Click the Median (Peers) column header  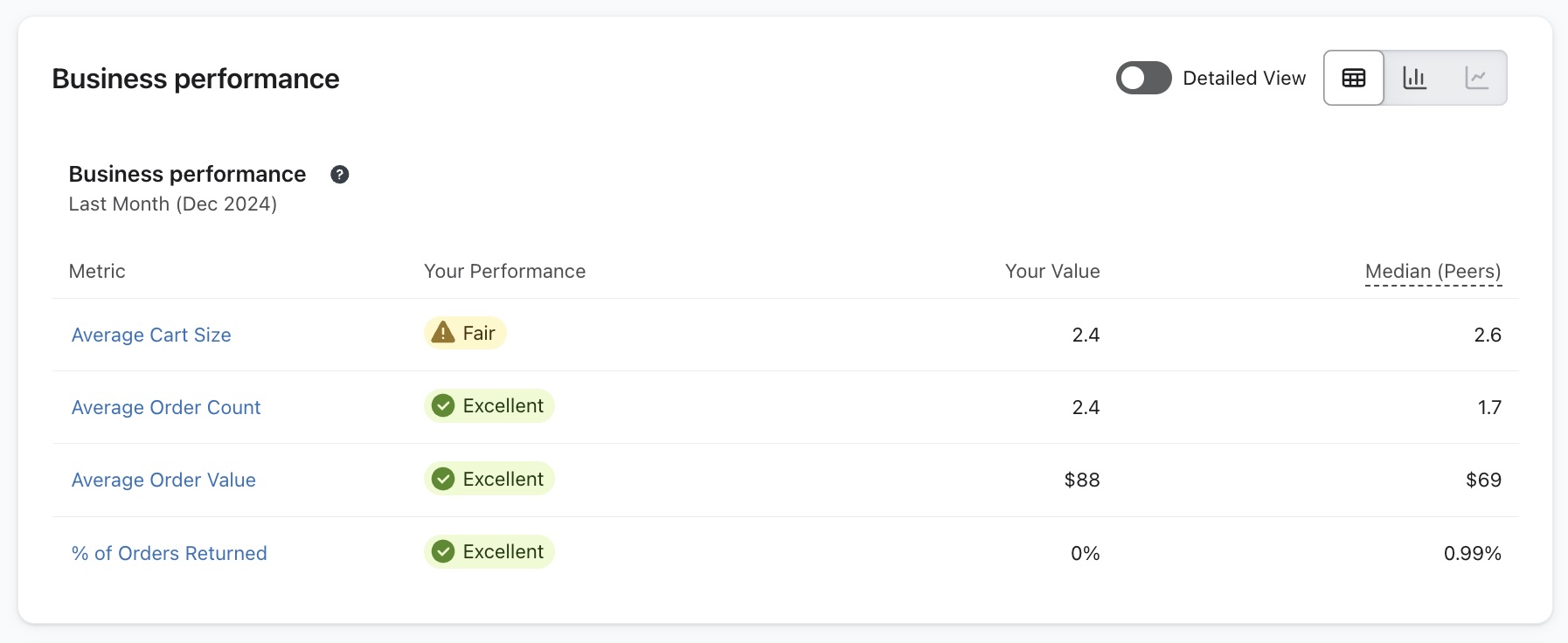point(1433,272)
